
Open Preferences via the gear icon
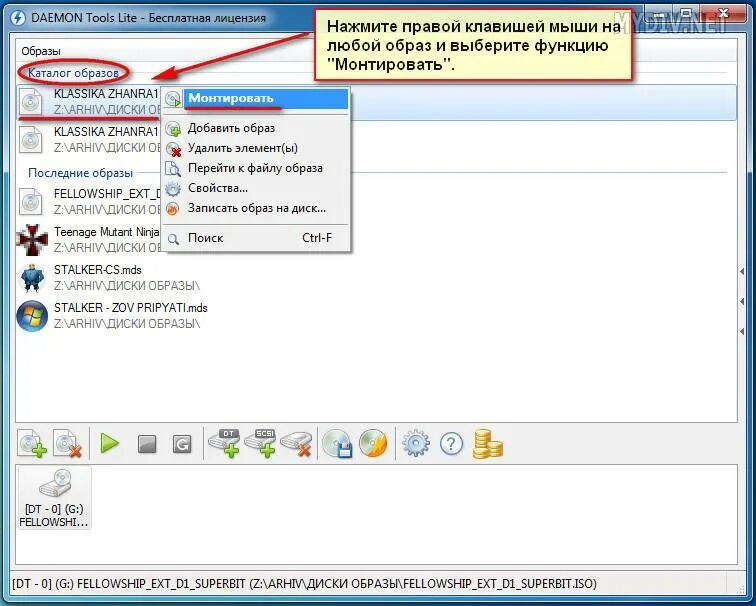click(416, 444)
